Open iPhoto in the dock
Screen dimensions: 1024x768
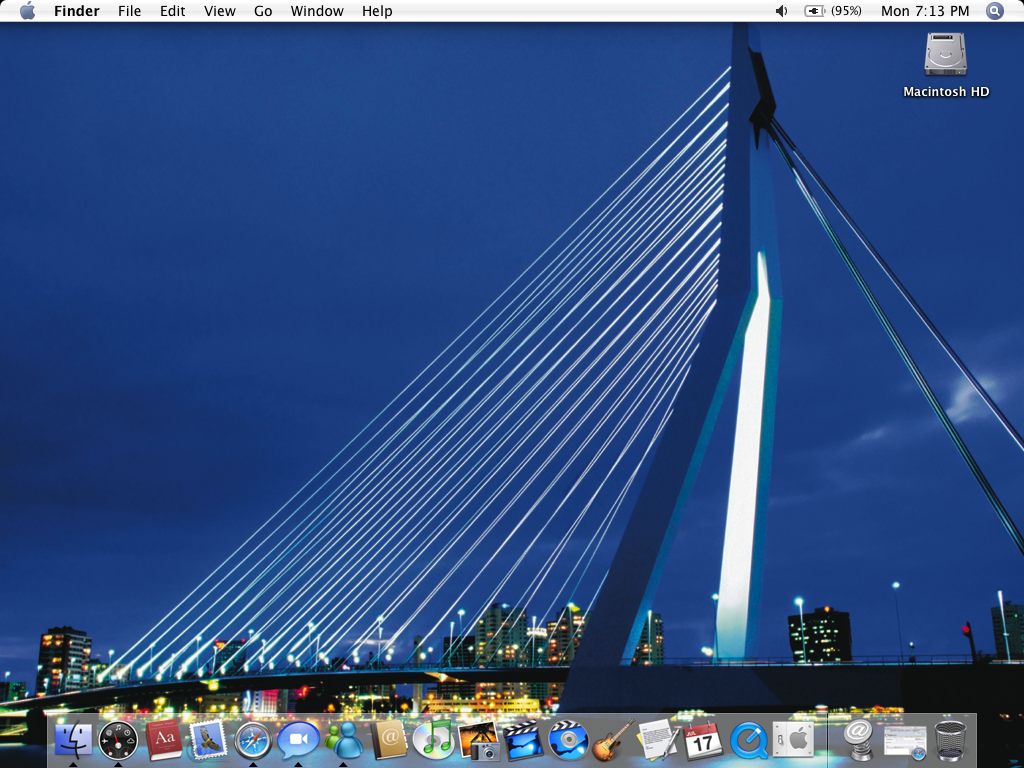pyautogui.click(x=478, y=741)
